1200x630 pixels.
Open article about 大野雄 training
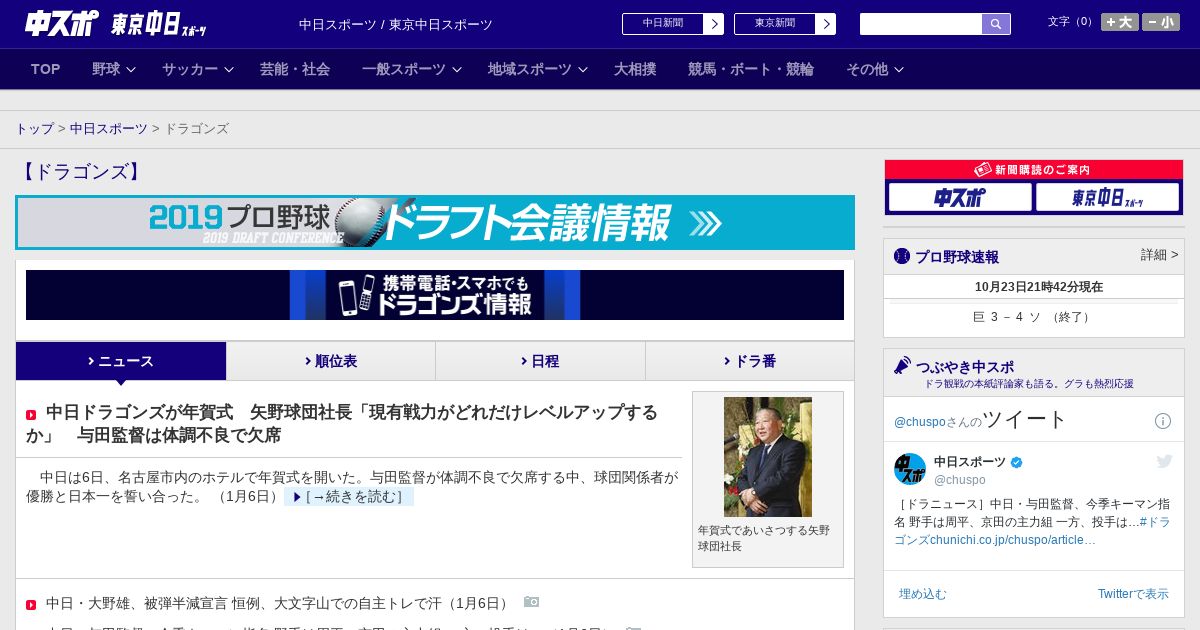(278, 603)
